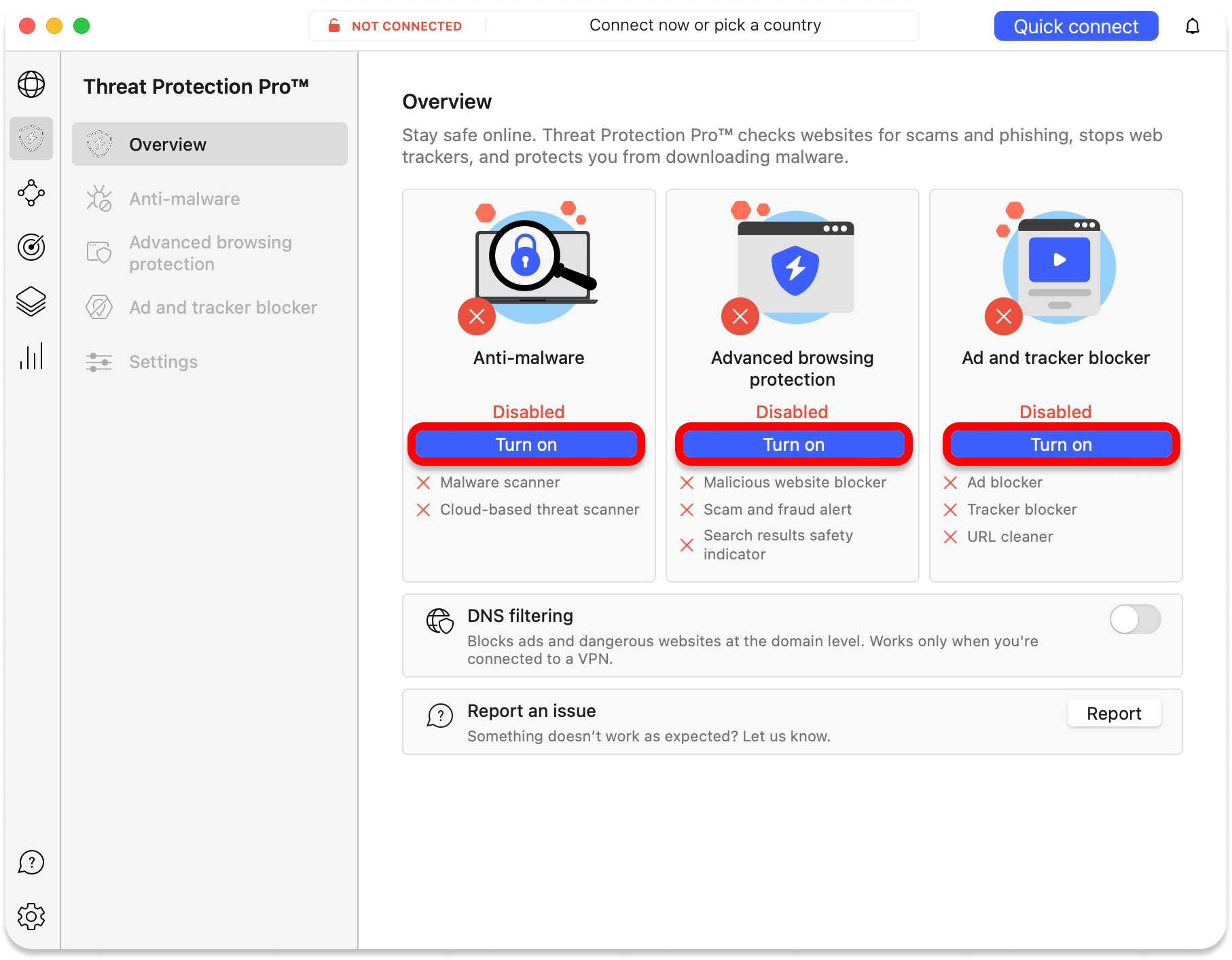
Task: Open Dark Web Monitor via the target icon
Action: [x=31, y=247]
